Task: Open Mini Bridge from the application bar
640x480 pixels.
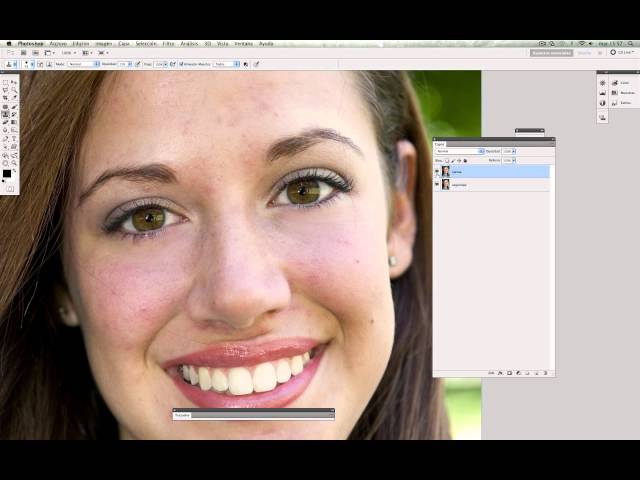Action: 36,53
